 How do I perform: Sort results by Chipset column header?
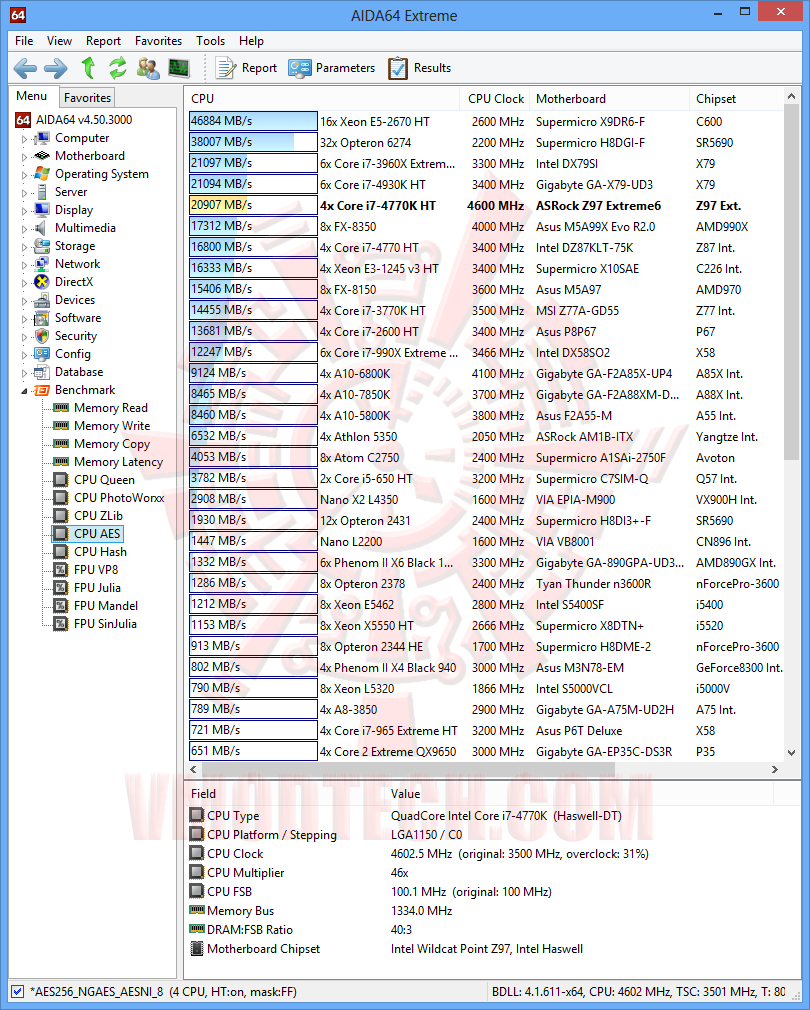[736, 99]
